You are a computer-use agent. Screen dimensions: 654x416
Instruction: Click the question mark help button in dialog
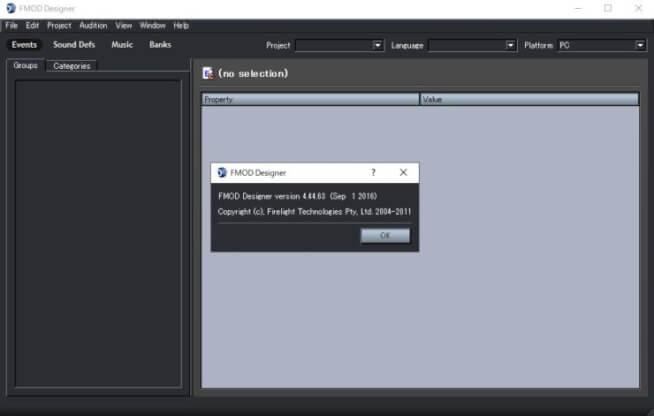[x=373, y=172]
